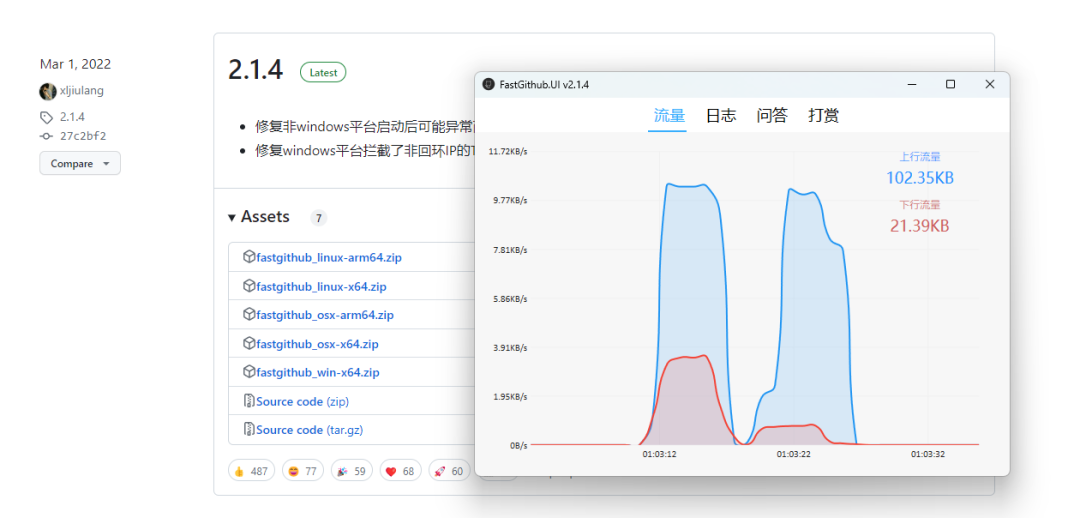Click the 3.91KB/s axis label
The width and height of the screenshot is (1080, 518).
click(x=510, y=348)
